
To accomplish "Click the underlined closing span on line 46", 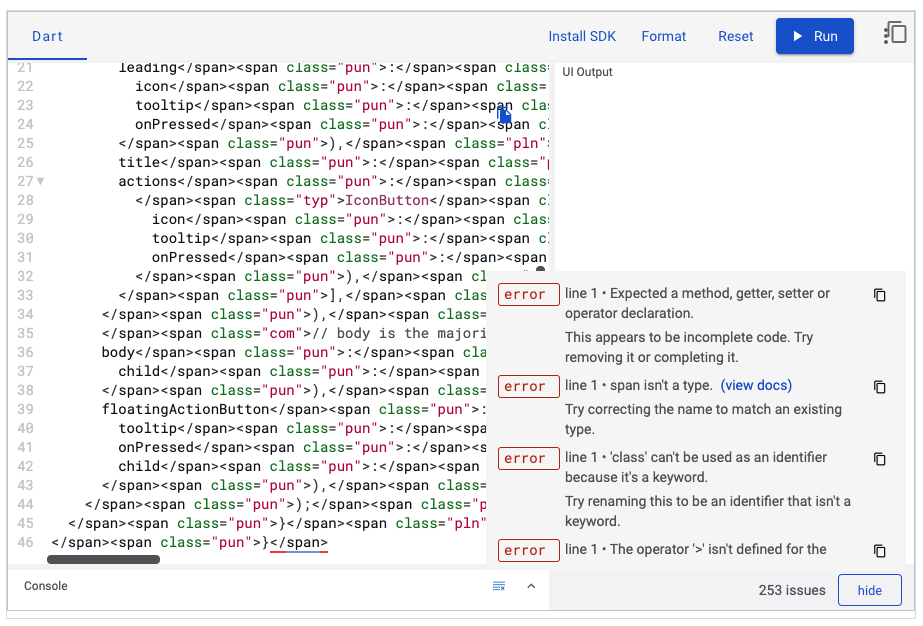I will (298, 542).
